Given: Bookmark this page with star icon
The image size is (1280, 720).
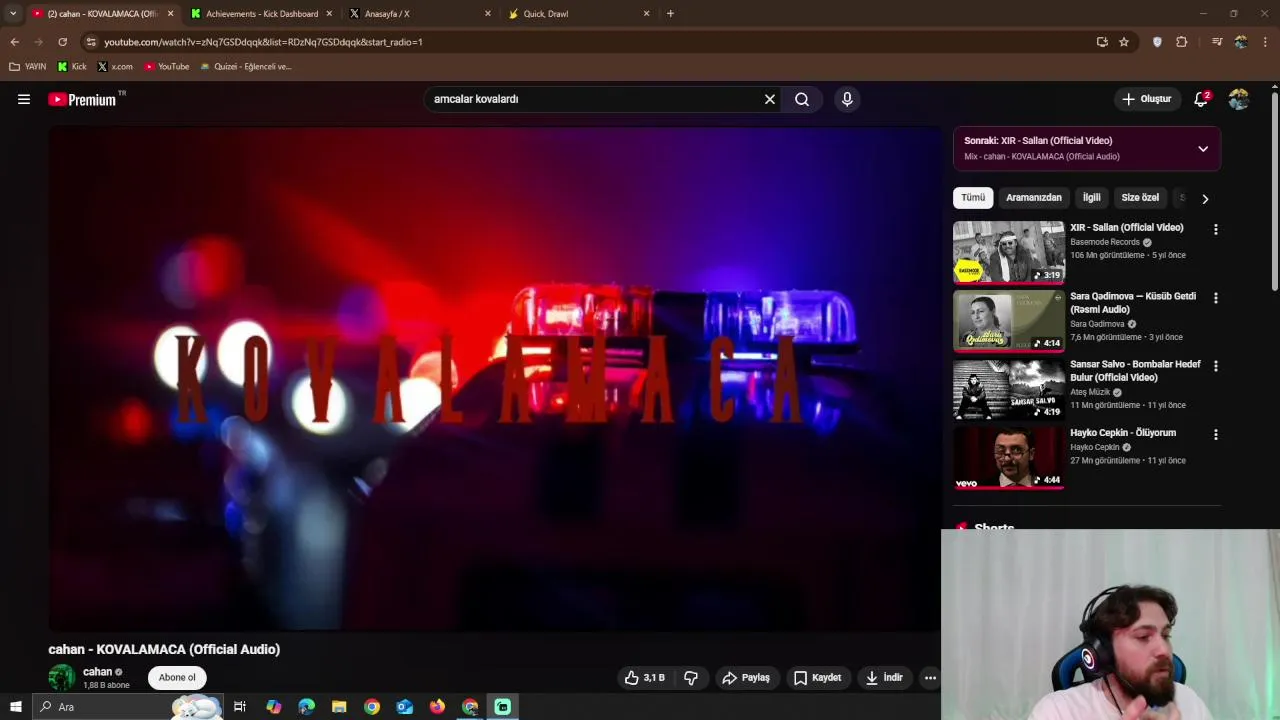Looking at the screenshot, I should click(1124, 42).
